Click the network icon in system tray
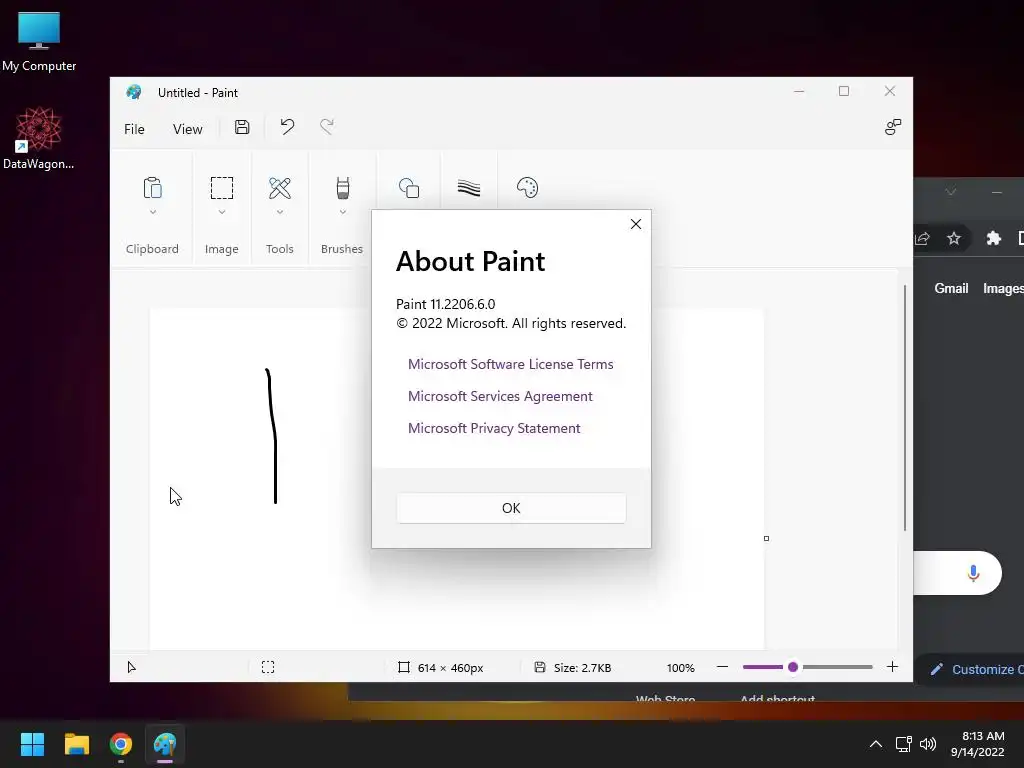1024x768 pixels. (904, 744)
